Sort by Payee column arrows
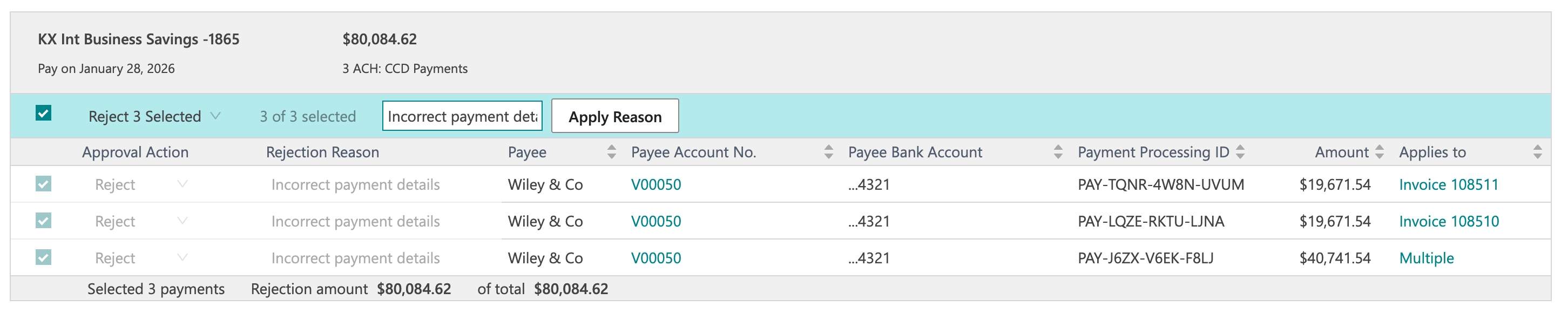This screenshot has width=1568, height=319. (611, 152)
